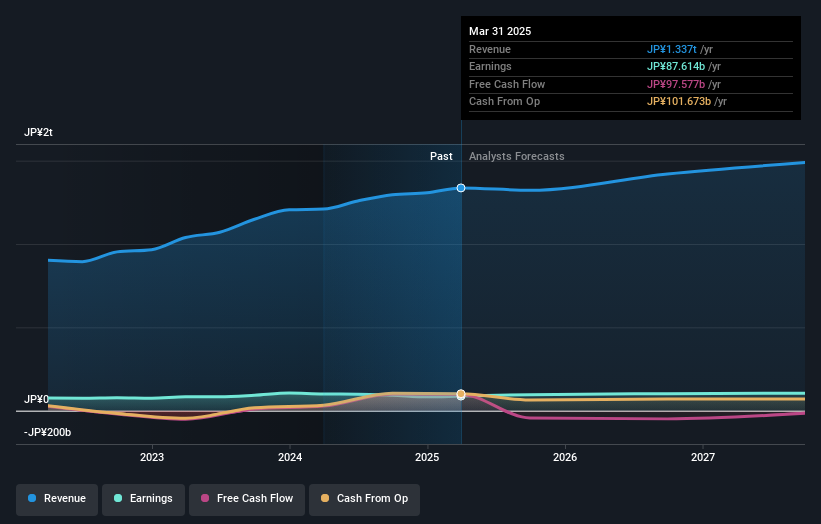Click the Free Cash Flow label in tooltip
The width and height of the screenshot is (821, 524).
(507, 84)
